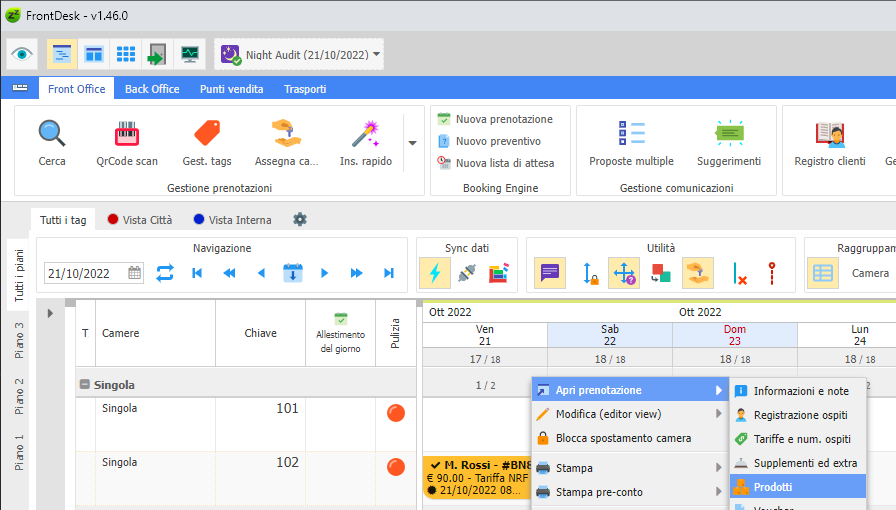Go back one day arrow
The width and height of the screenshot is (896, 510).
(x=261, y=273)
